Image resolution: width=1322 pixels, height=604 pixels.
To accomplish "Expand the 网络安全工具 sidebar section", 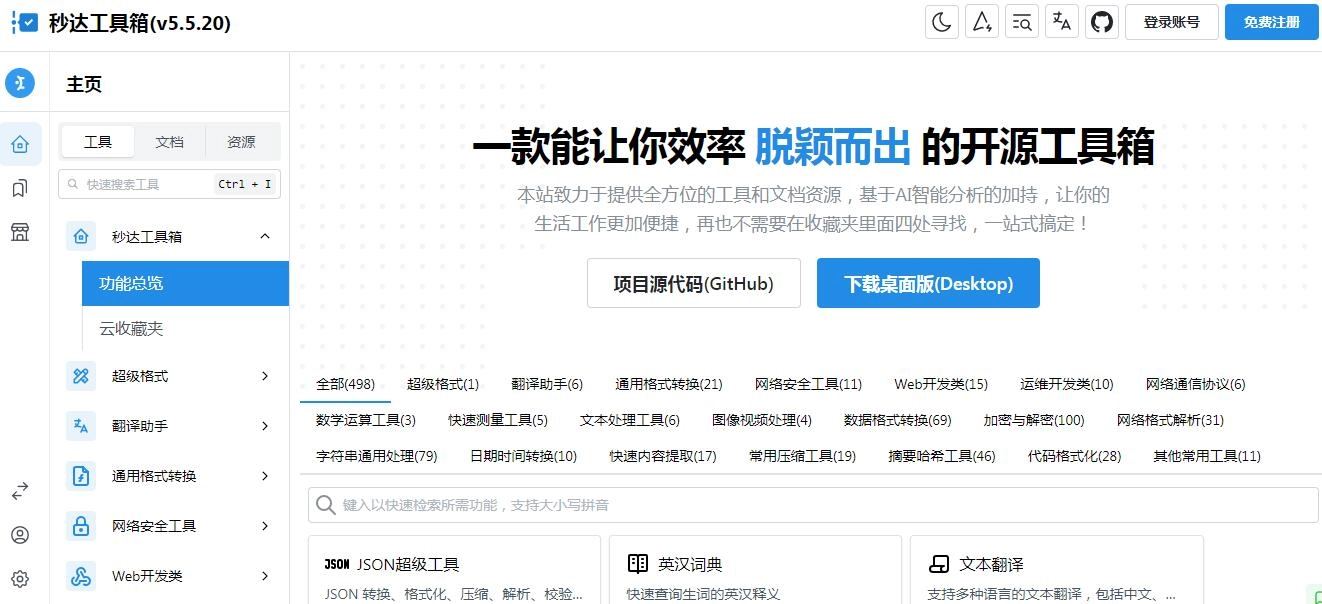I will [x=169, y=526].
